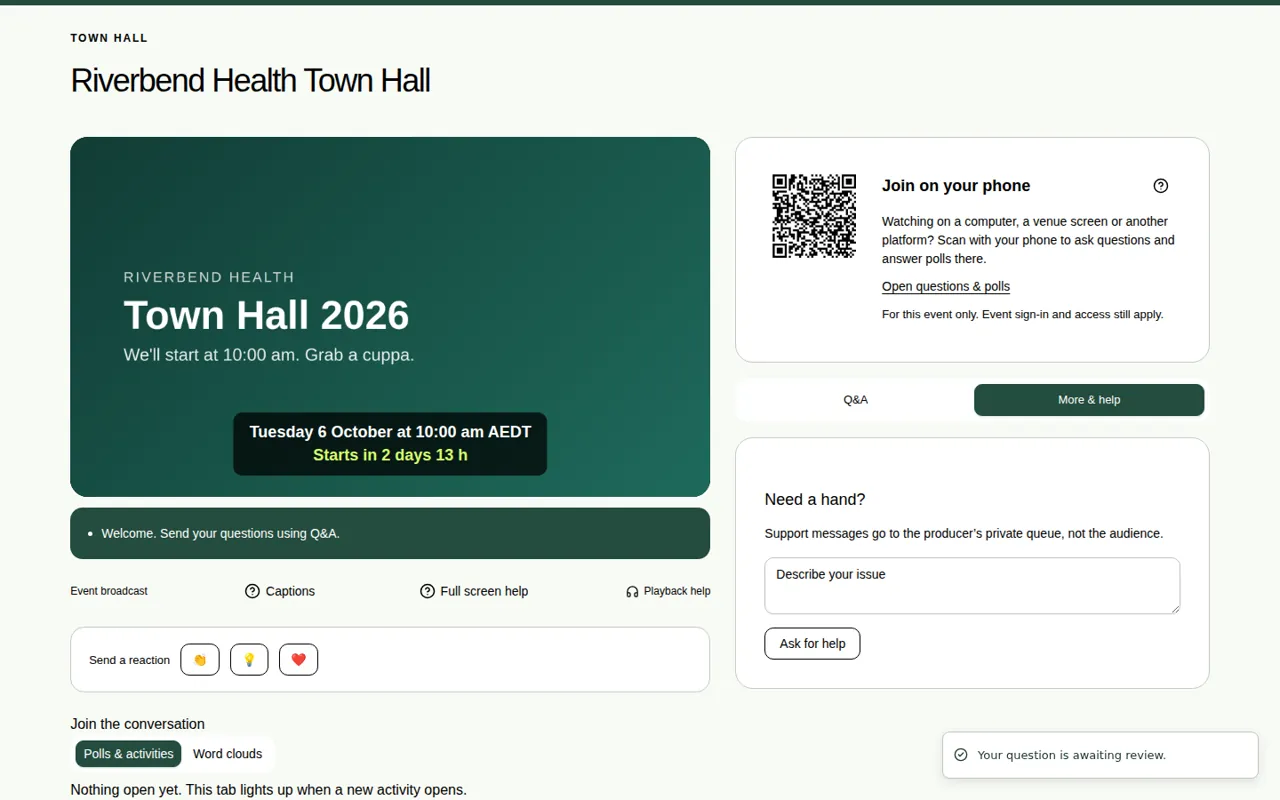The width and height of the screenshot is (1280, 800).
Task: Follow the Open questions & polls link
Action: click(x=946, y=287)
